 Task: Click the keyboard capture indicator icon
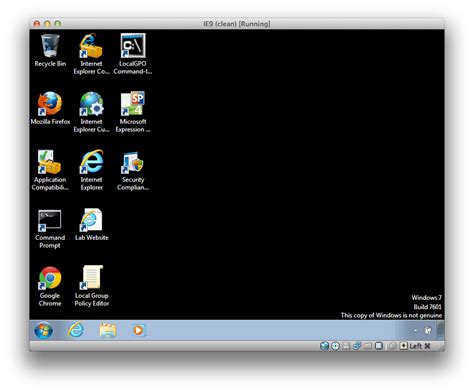[x=404, y=346]
